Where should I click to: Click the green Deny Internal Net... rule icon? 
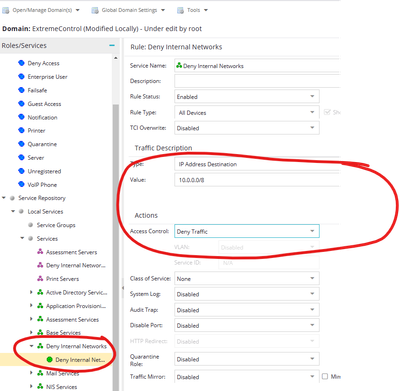pyautogui.click(x=50, y=359)
